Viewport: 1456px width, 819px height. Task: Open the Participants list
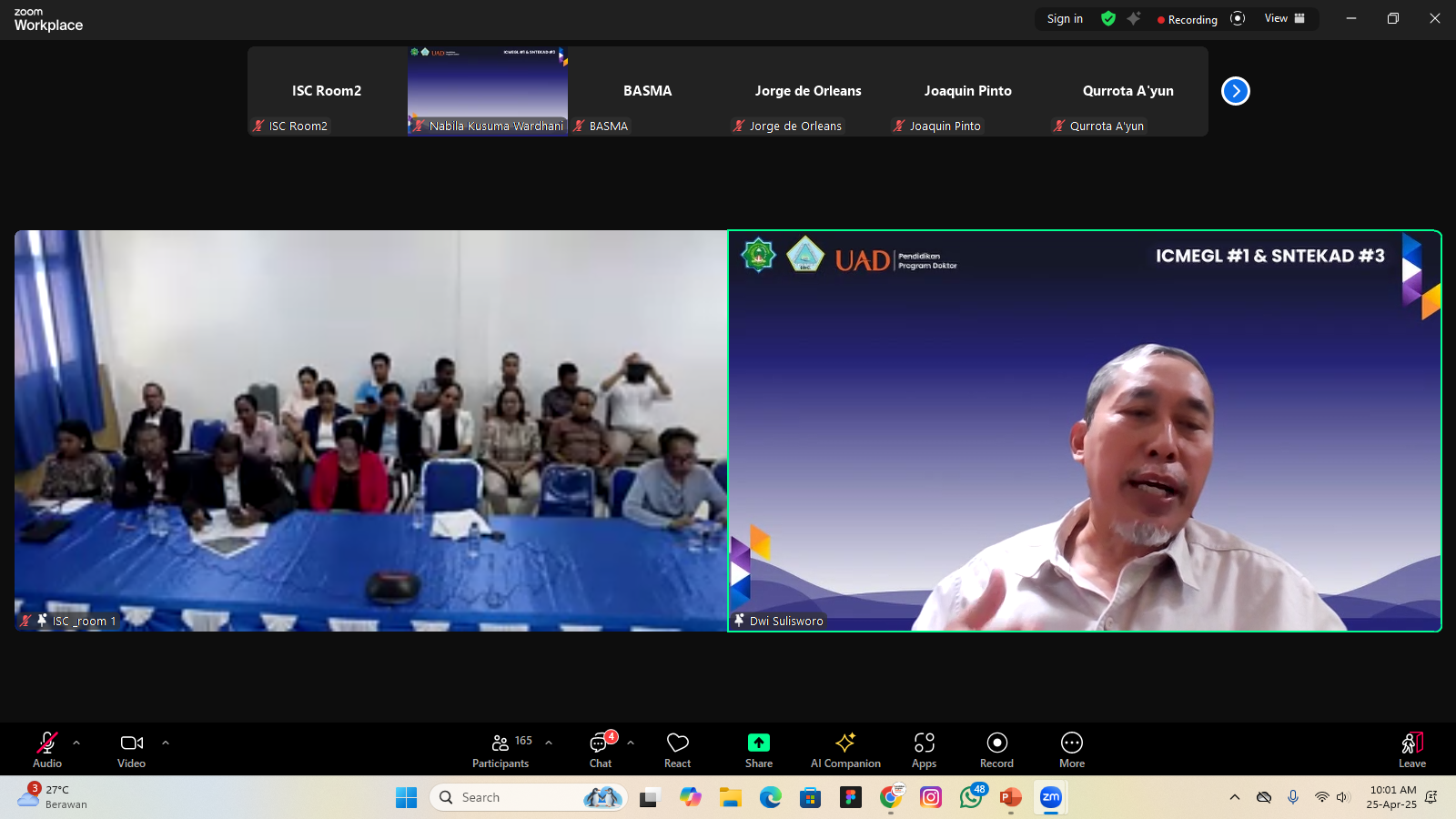click(x=500, y=750)
